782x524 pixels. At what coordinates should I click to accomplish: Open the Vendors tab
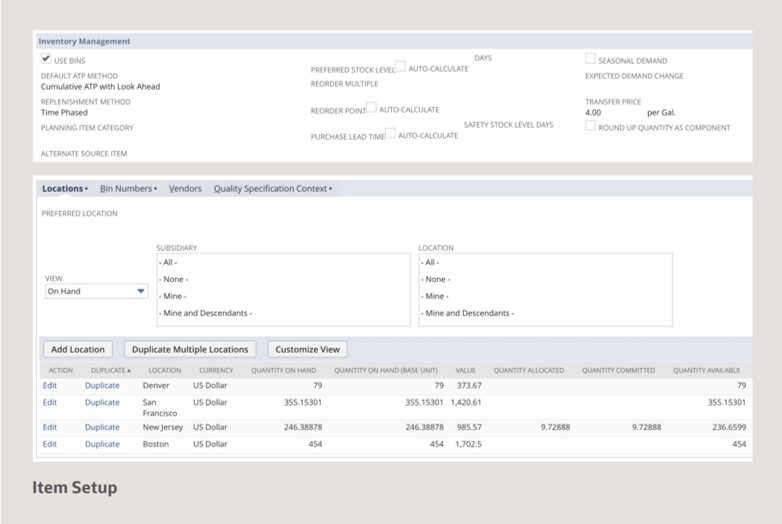click(185, 188)
